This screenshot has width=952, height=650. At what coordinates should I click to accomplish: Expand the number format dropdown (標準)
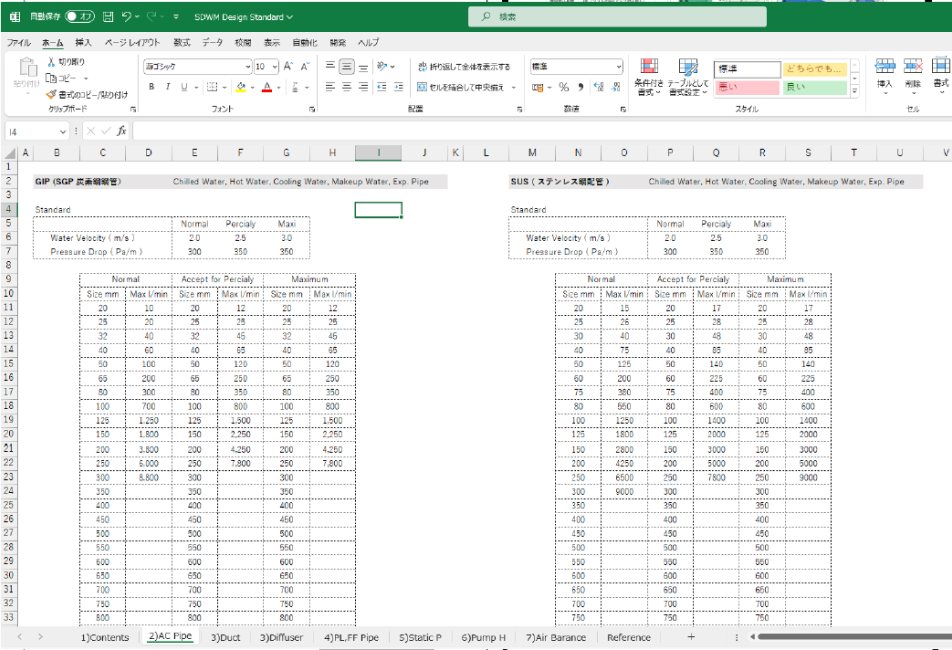pyautogui.click(x=618, y=66)
